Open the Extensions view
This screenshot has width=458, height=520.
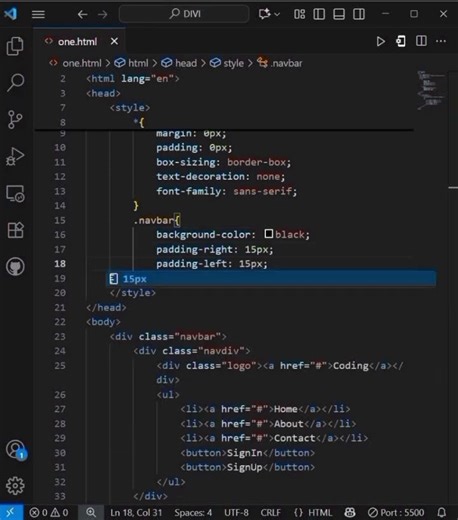pyautogui.click(x=15, y=230)
